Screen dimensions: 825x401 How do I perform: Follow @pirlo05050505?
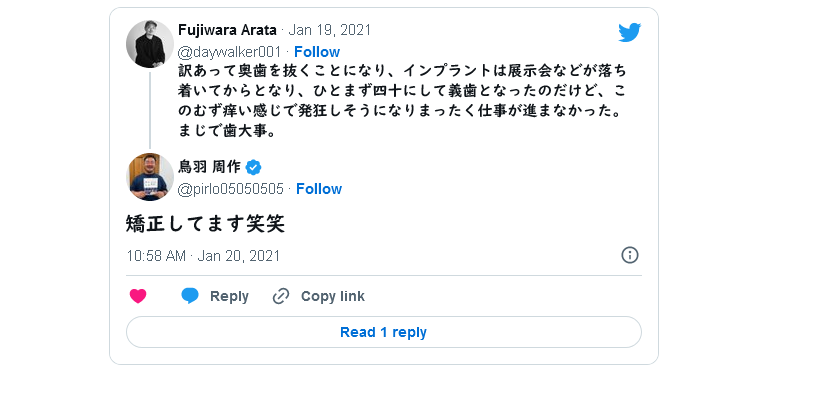coord(319,189)
